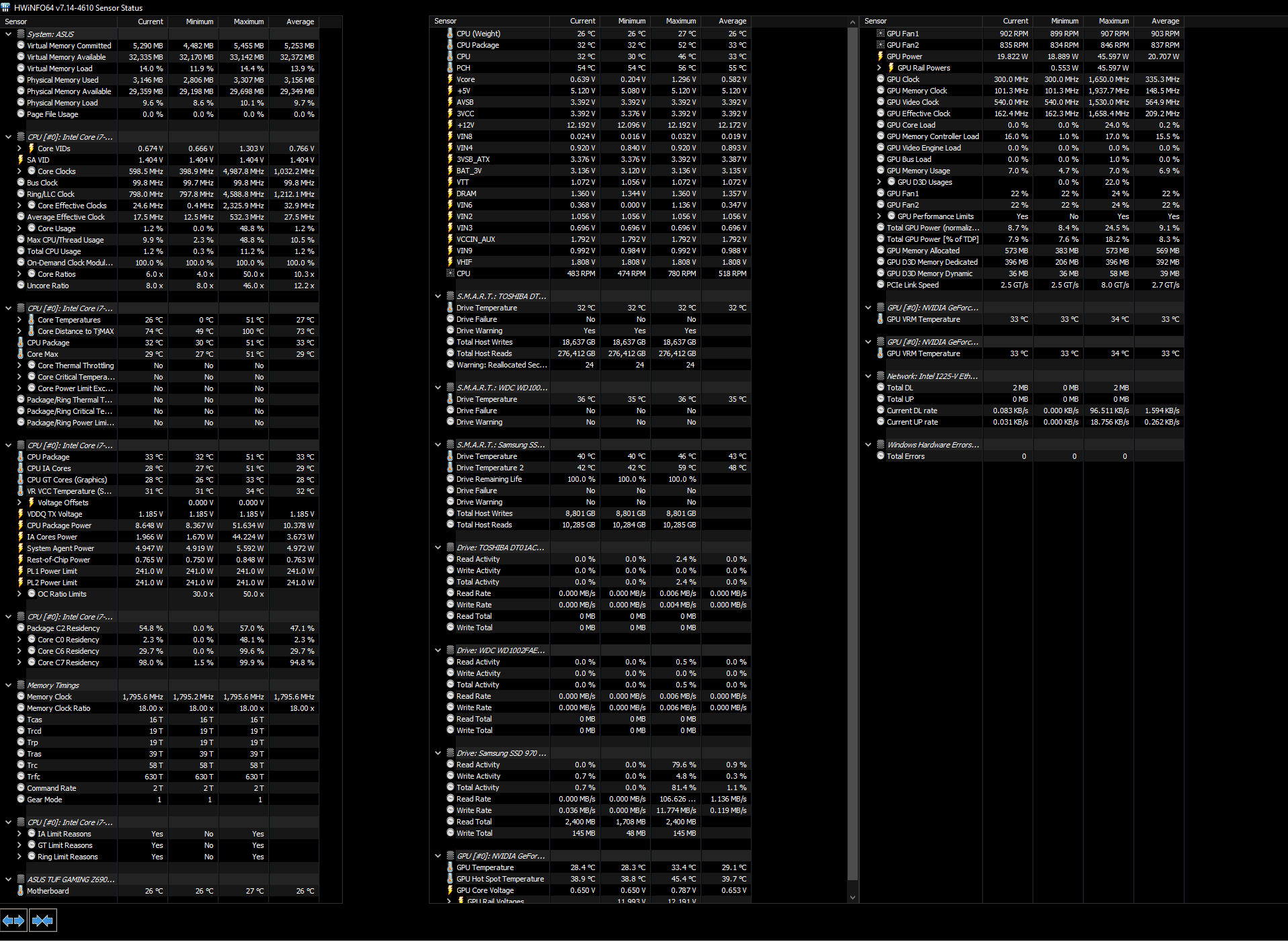
Task: Select the Package C2 Residency row
Action: point(160,628)
